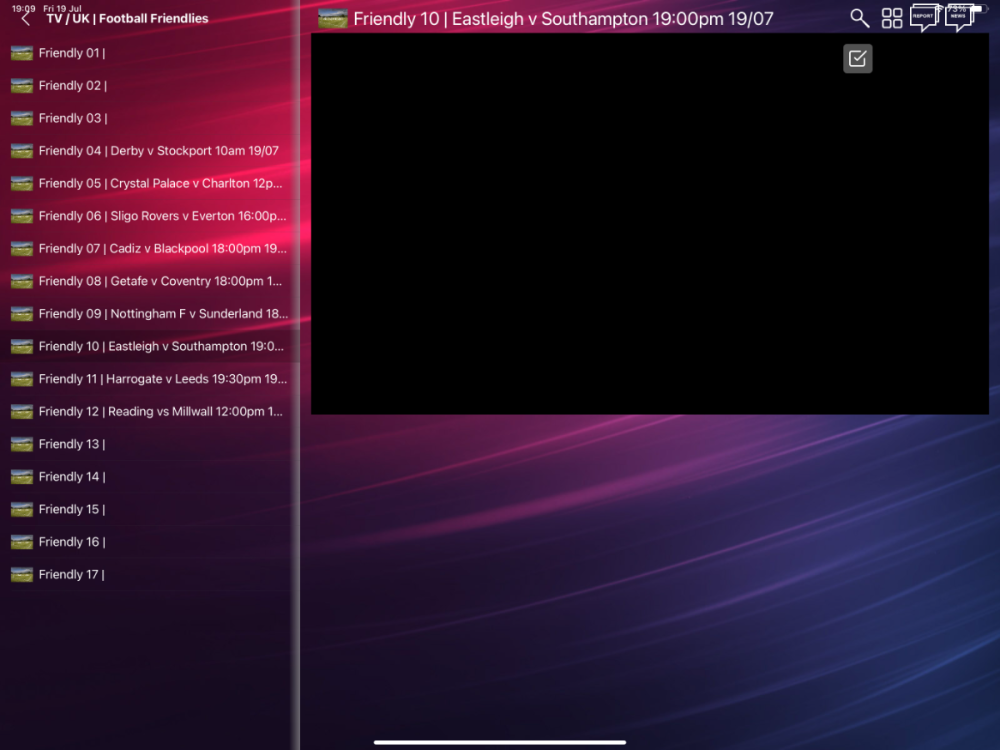The width and height of the screenshot is (1000, 750).
Task: Choose Friendly 08 Getafe v Coventry
Action: 160,281
